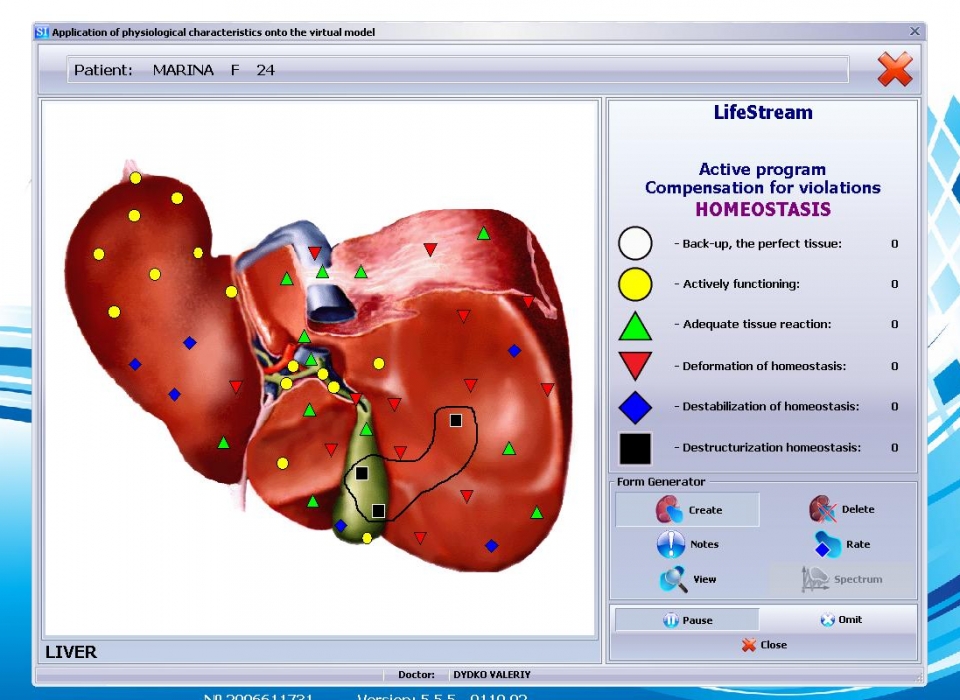Select the yellow circle Actively functioning marker

click(635, 285)
